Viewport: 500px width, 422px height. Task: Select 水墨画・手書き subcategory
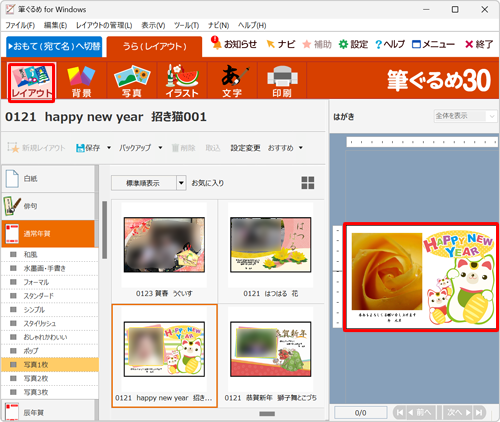(x=50, y=268)
